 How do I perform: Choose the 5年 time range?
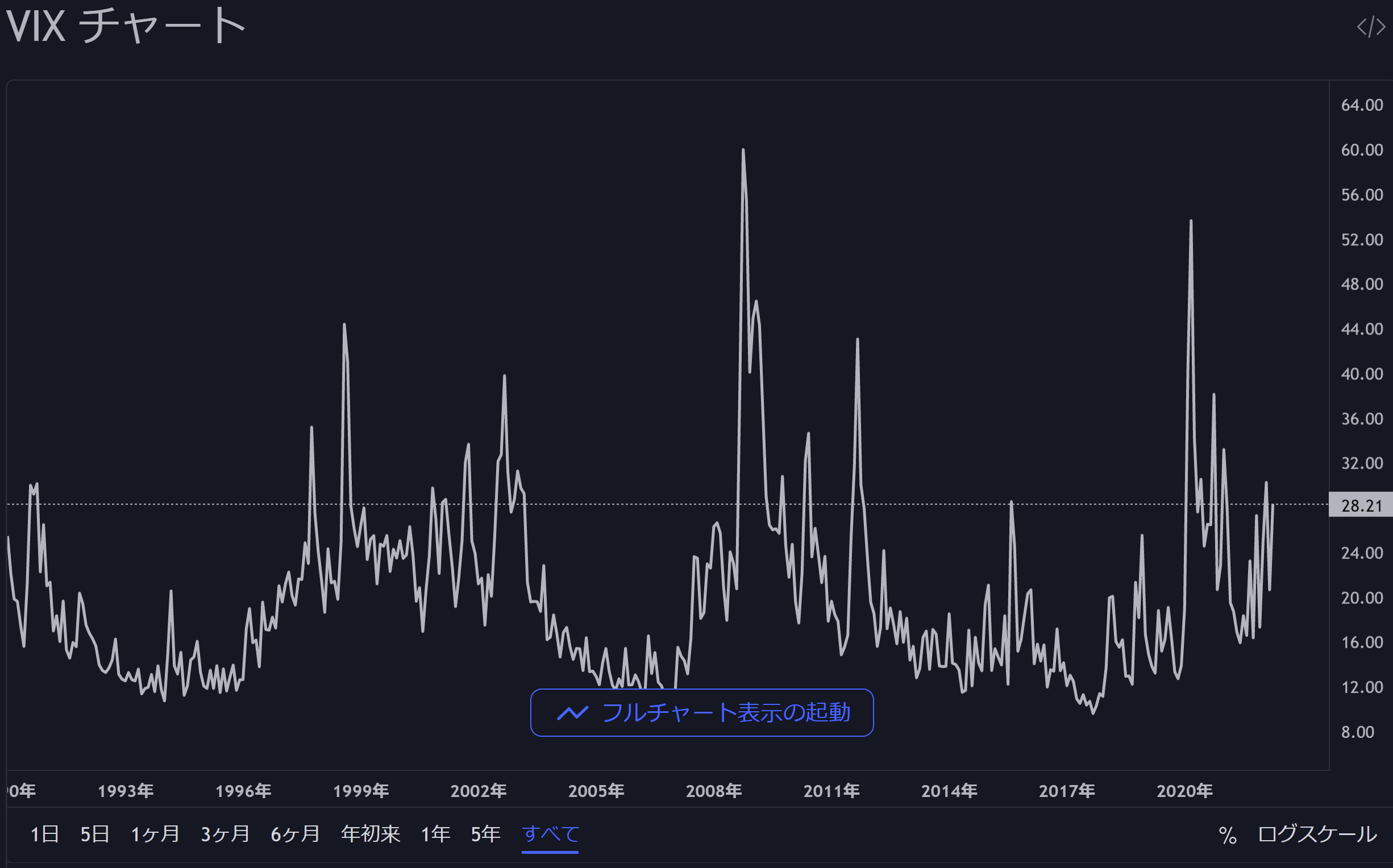coord(486,833)
